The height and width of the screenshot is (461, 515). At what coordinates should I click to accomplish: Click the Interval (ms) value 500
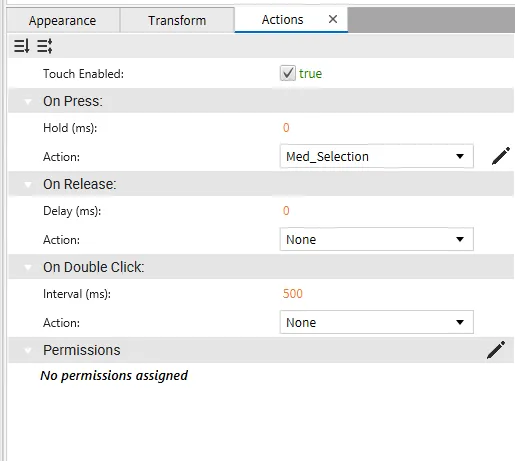pos(293,294)
